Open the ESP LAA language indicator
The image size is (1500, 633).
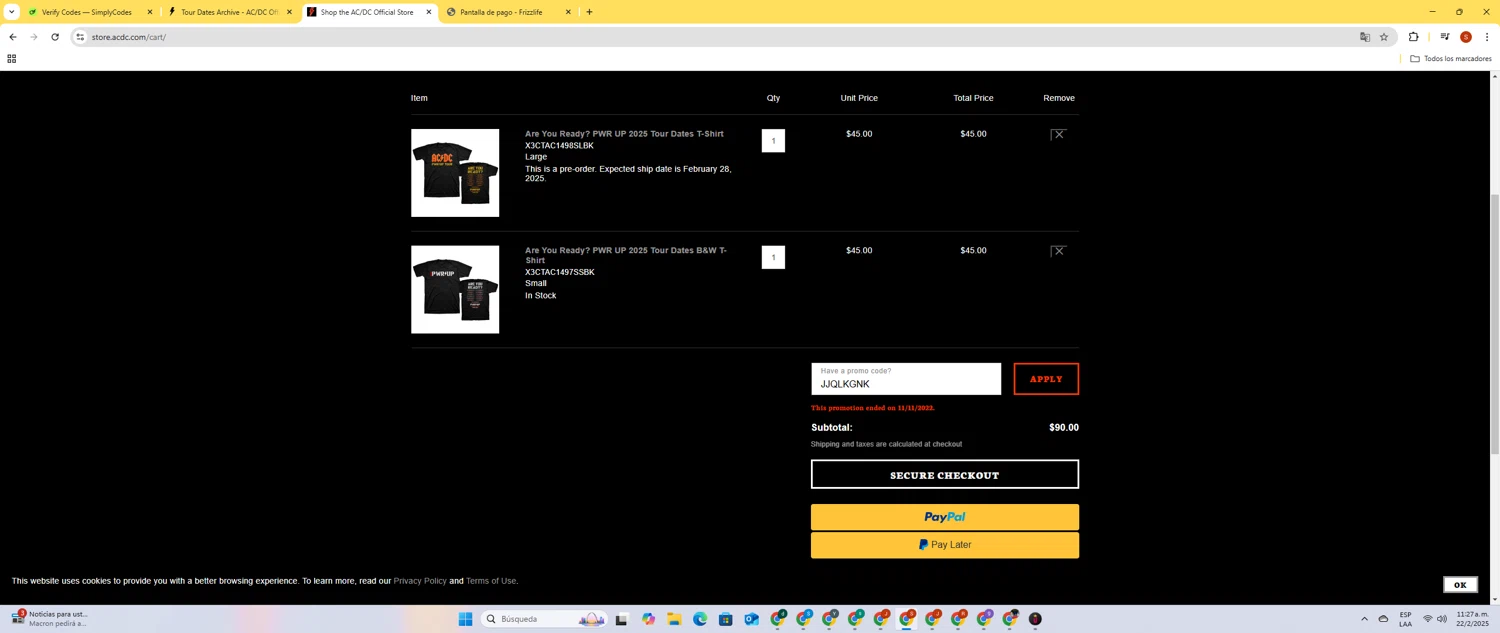click(1405, 619)
